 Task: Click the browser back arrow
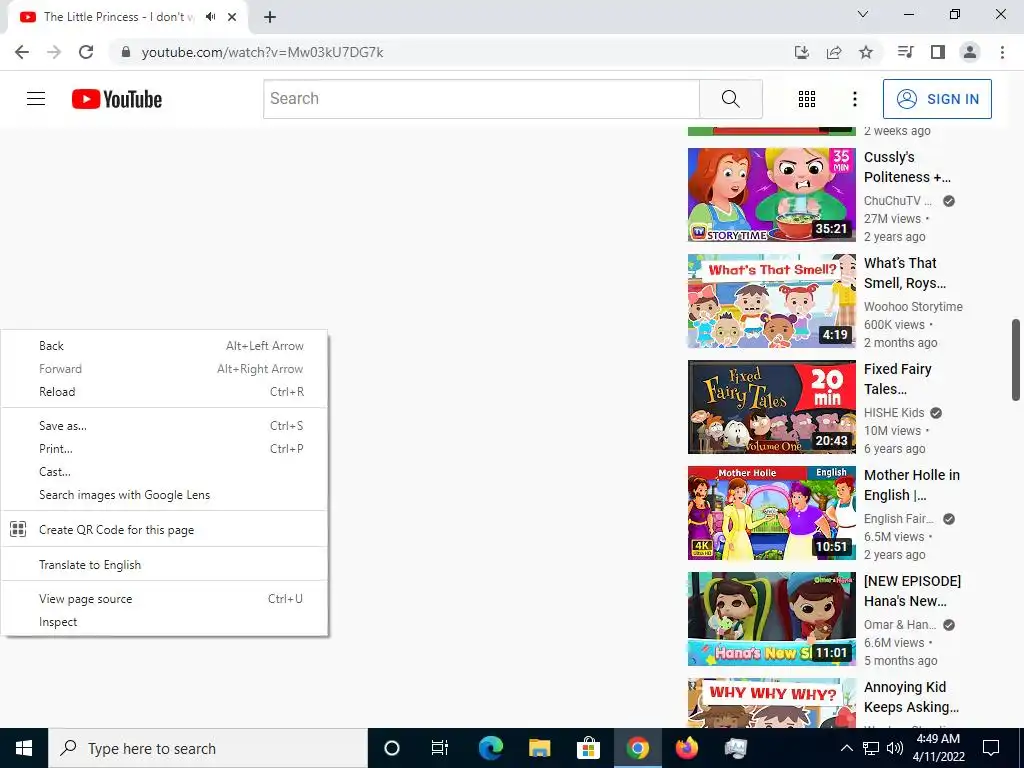tap(22, 52)
